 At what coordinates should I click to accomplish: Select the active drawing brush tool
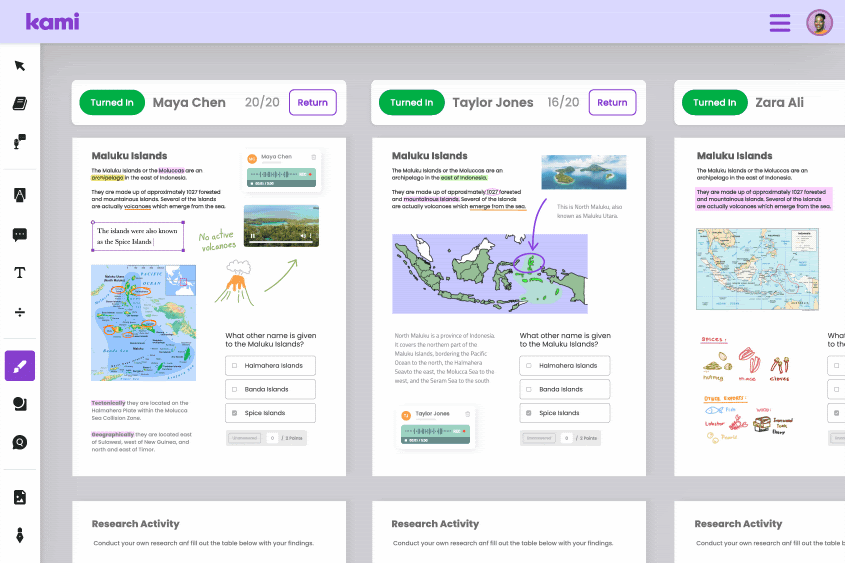click(x=20, y=366)
